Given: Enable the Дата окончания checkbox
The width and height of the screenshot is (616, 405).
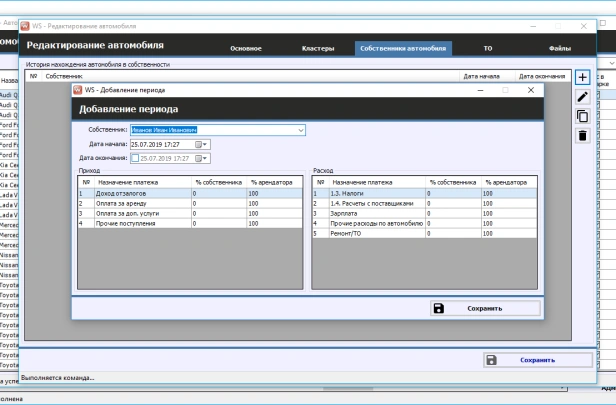Looking at the screenshot, I should (135, 157).
